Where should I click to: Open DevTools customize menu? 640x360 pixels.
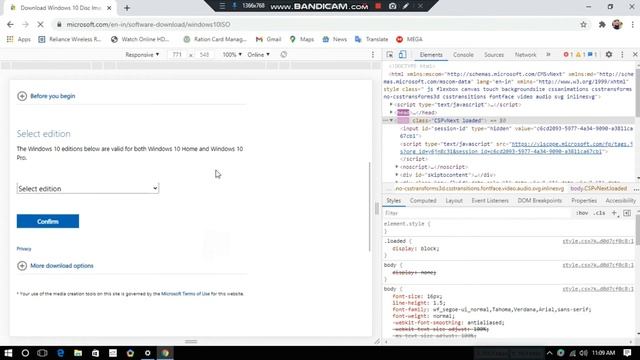pos(622,55)
